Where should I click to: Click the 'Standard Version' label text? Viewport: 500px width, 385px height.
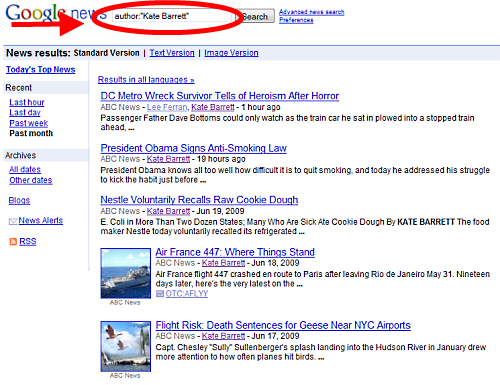tap(106, 53)
